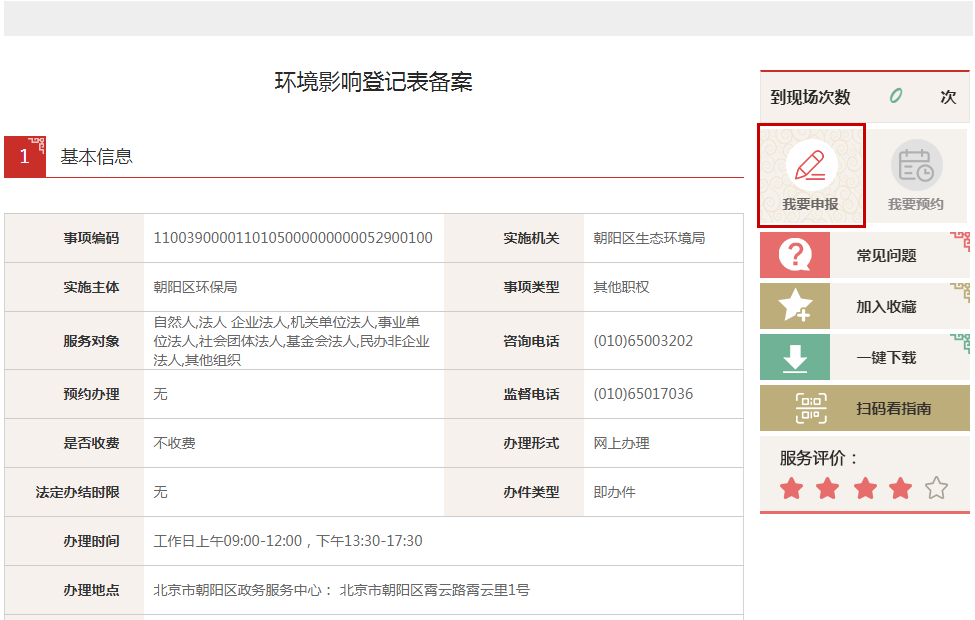
Task: Click the 我要申报 pencil icon
Action: [811, 165]
